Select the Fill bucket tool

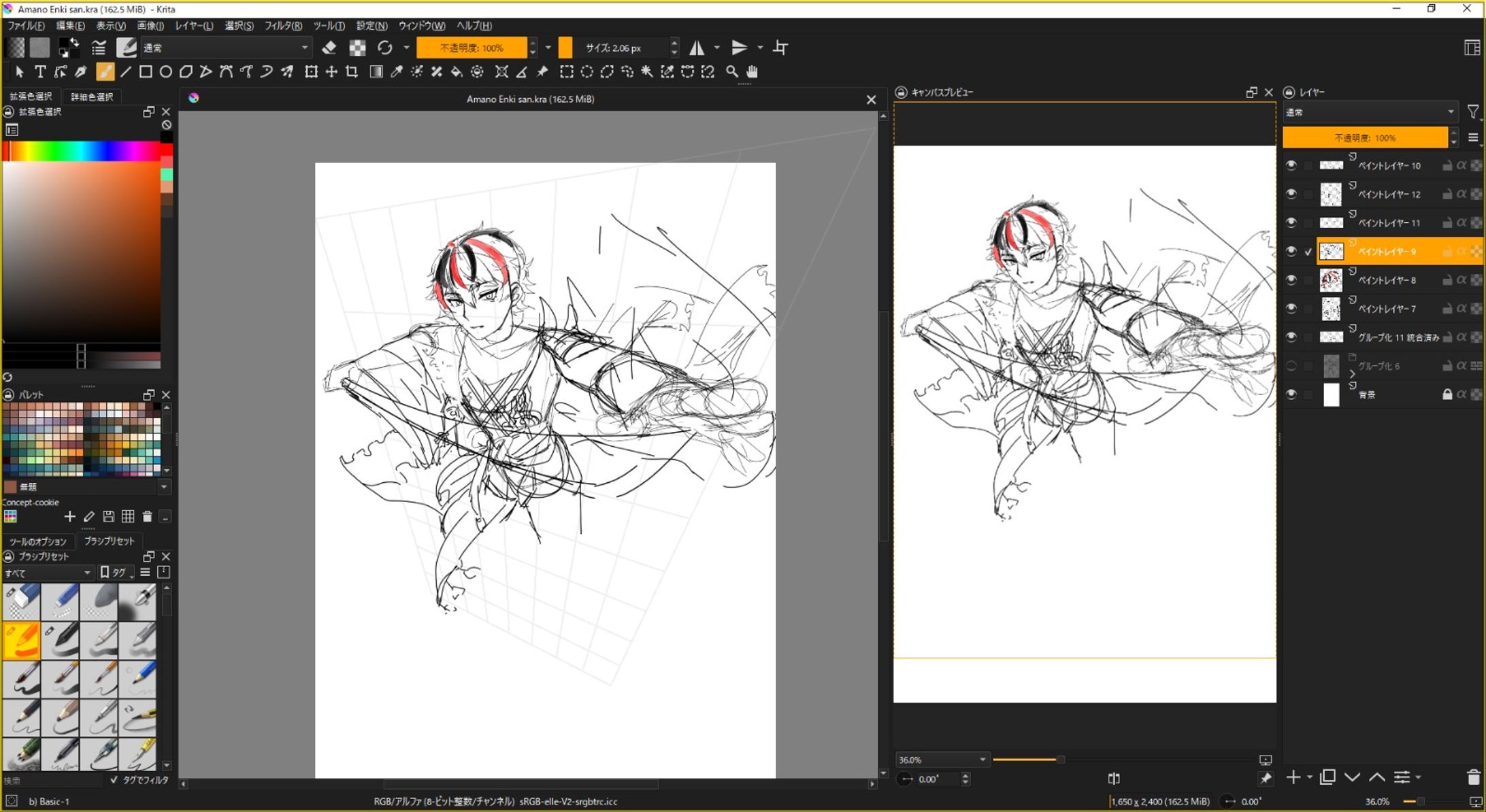click(x=457, y=71)
